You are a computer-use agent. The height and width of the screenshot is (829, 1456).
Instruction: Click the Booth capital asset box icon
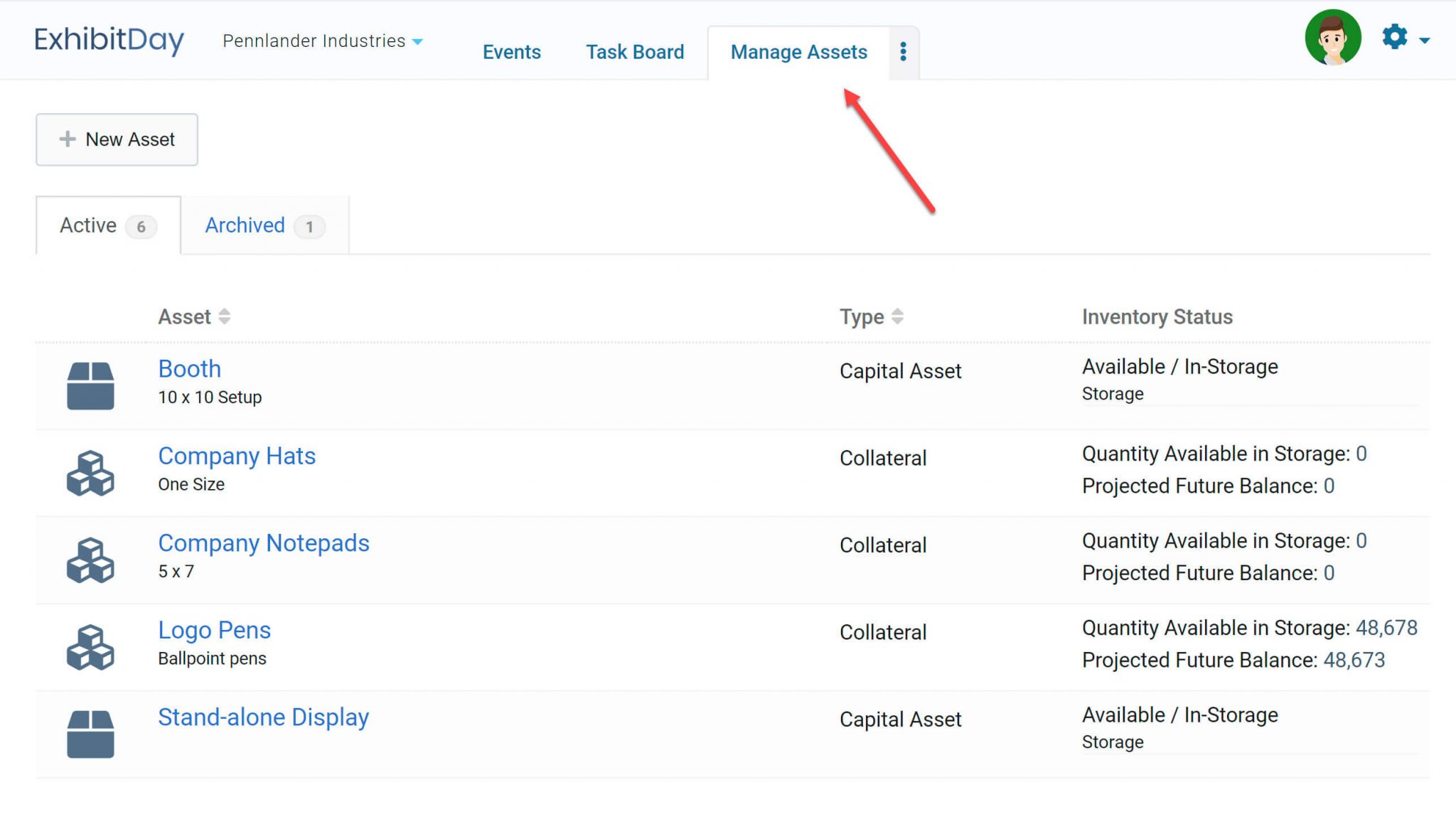[90, 385]
